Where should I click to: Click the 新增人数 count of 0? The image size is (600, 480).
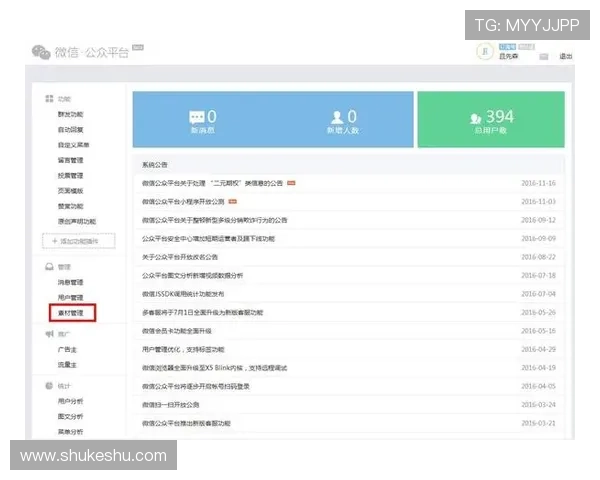(x=352, y=116)
